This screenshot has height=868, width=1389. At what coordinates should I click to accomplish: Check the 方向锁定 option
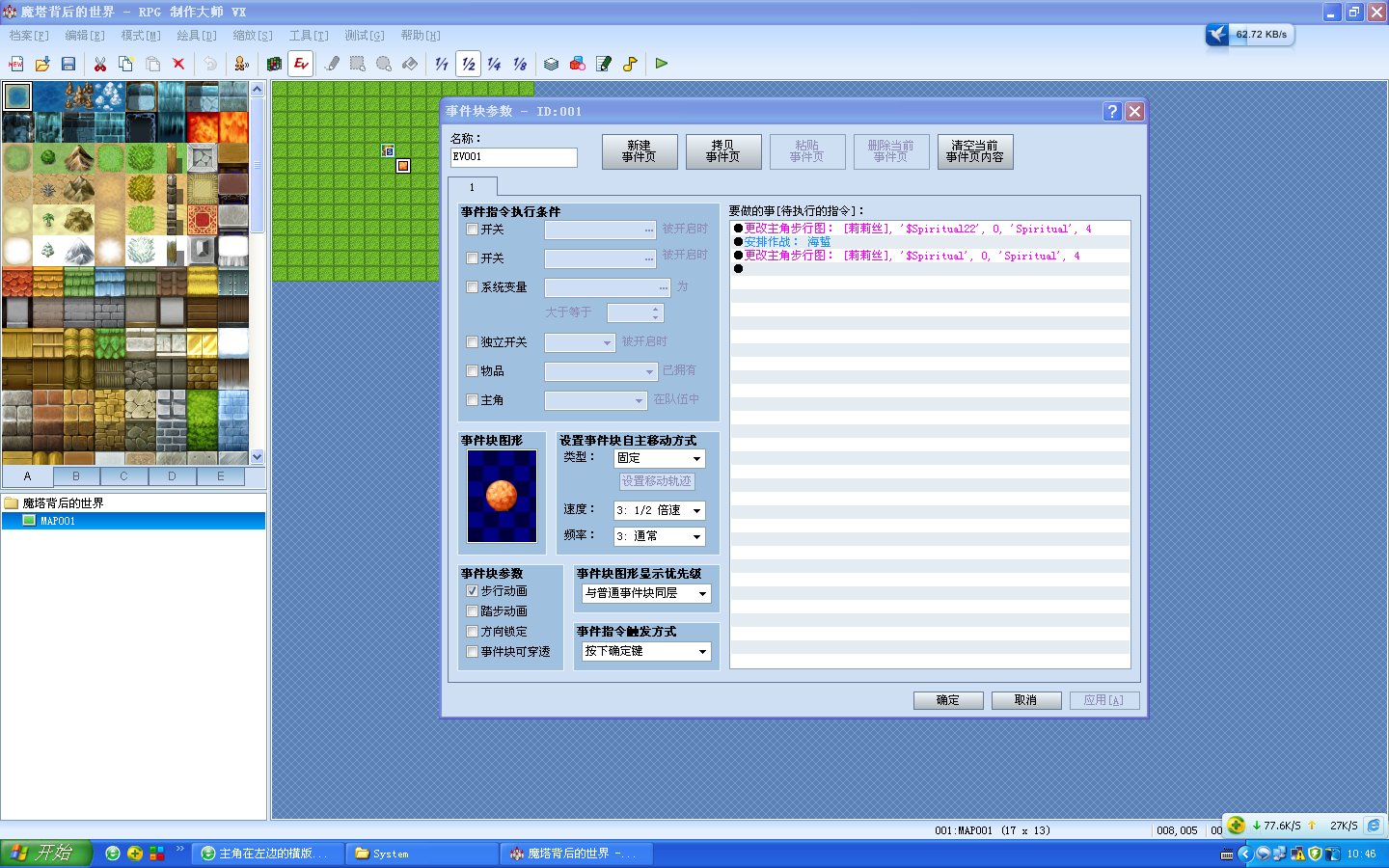[x=473, y=632]
